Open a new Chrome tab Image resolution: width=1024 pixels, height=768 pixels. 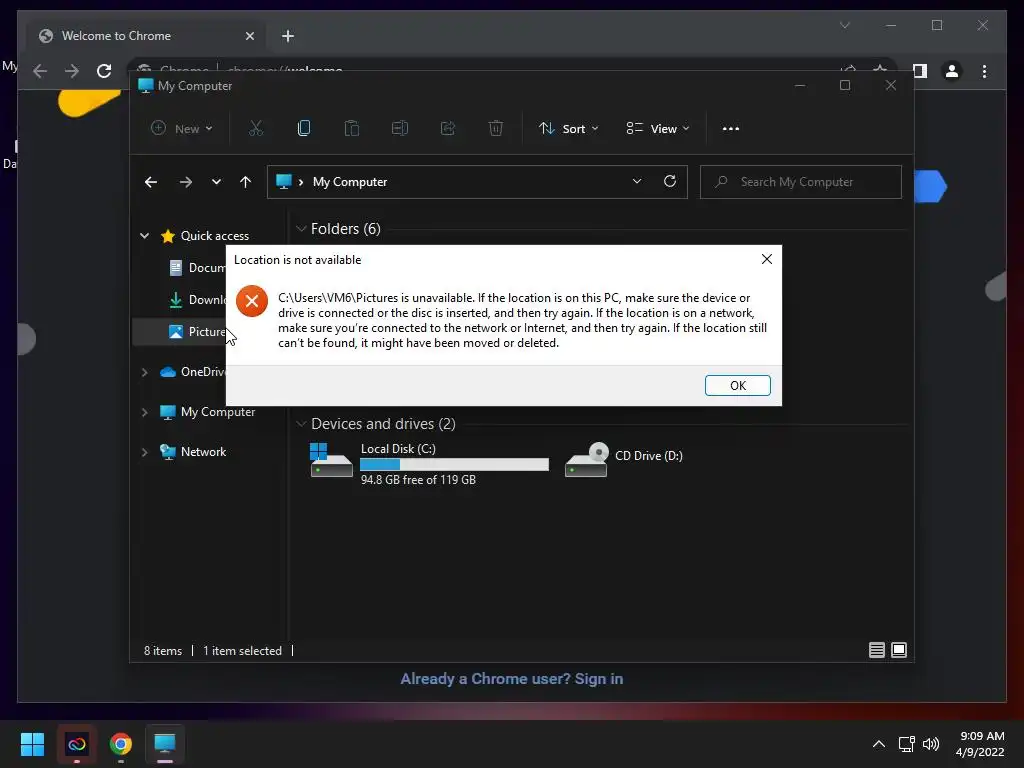coord(288,36)
